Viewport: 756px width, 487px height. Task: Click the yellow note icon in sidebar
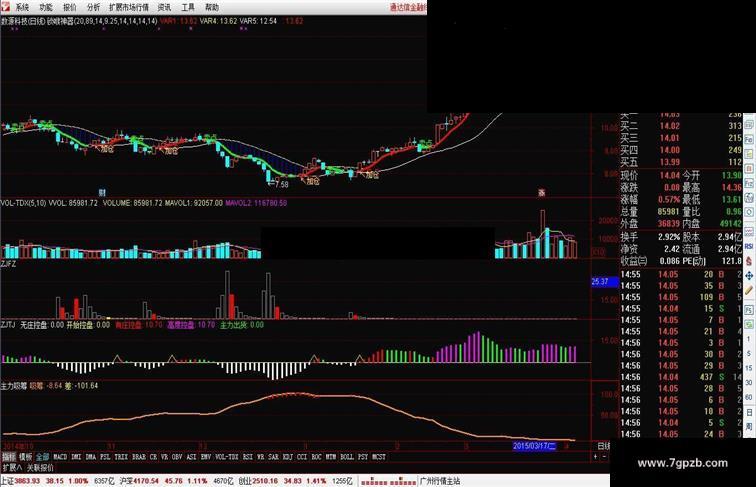pos(749,154)
